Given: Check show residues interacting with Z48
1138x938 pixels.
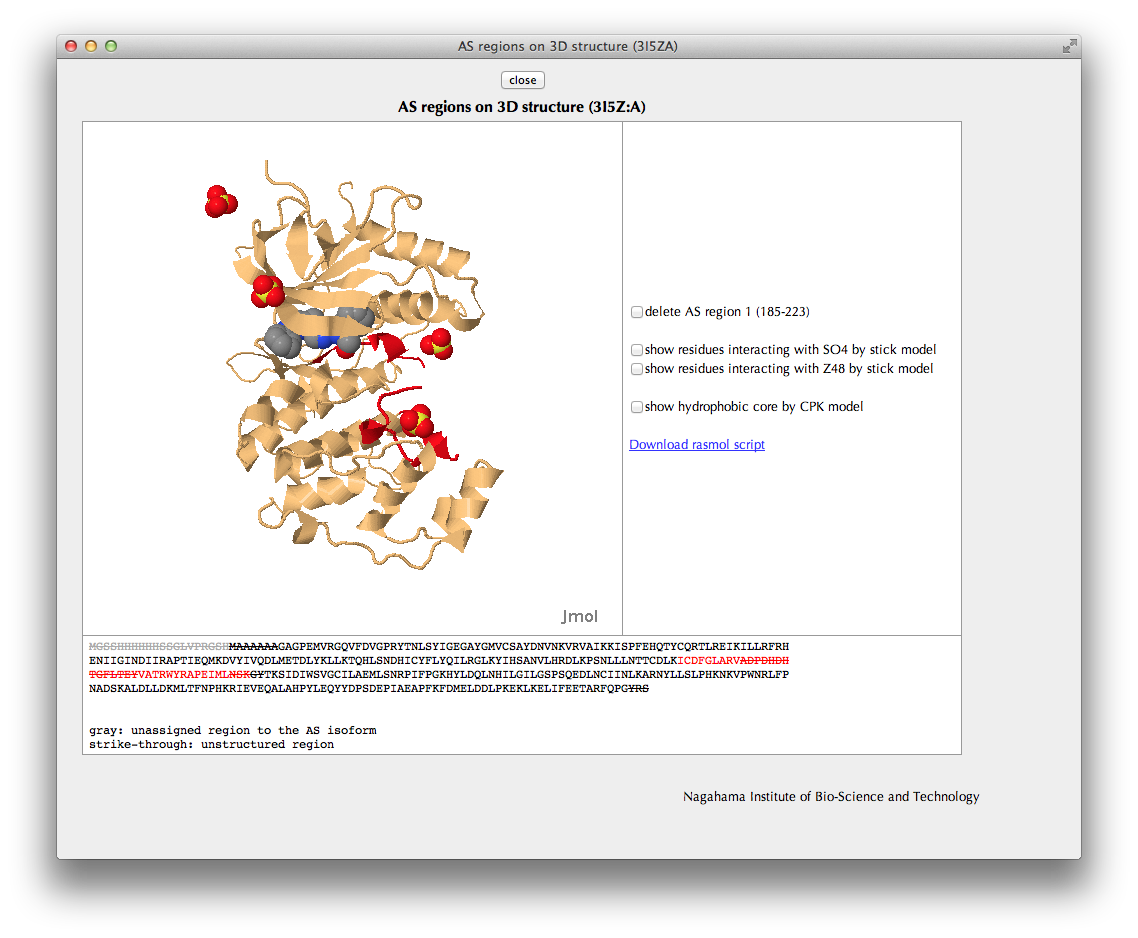Looking at the screenshot, I should click(637, 369).
